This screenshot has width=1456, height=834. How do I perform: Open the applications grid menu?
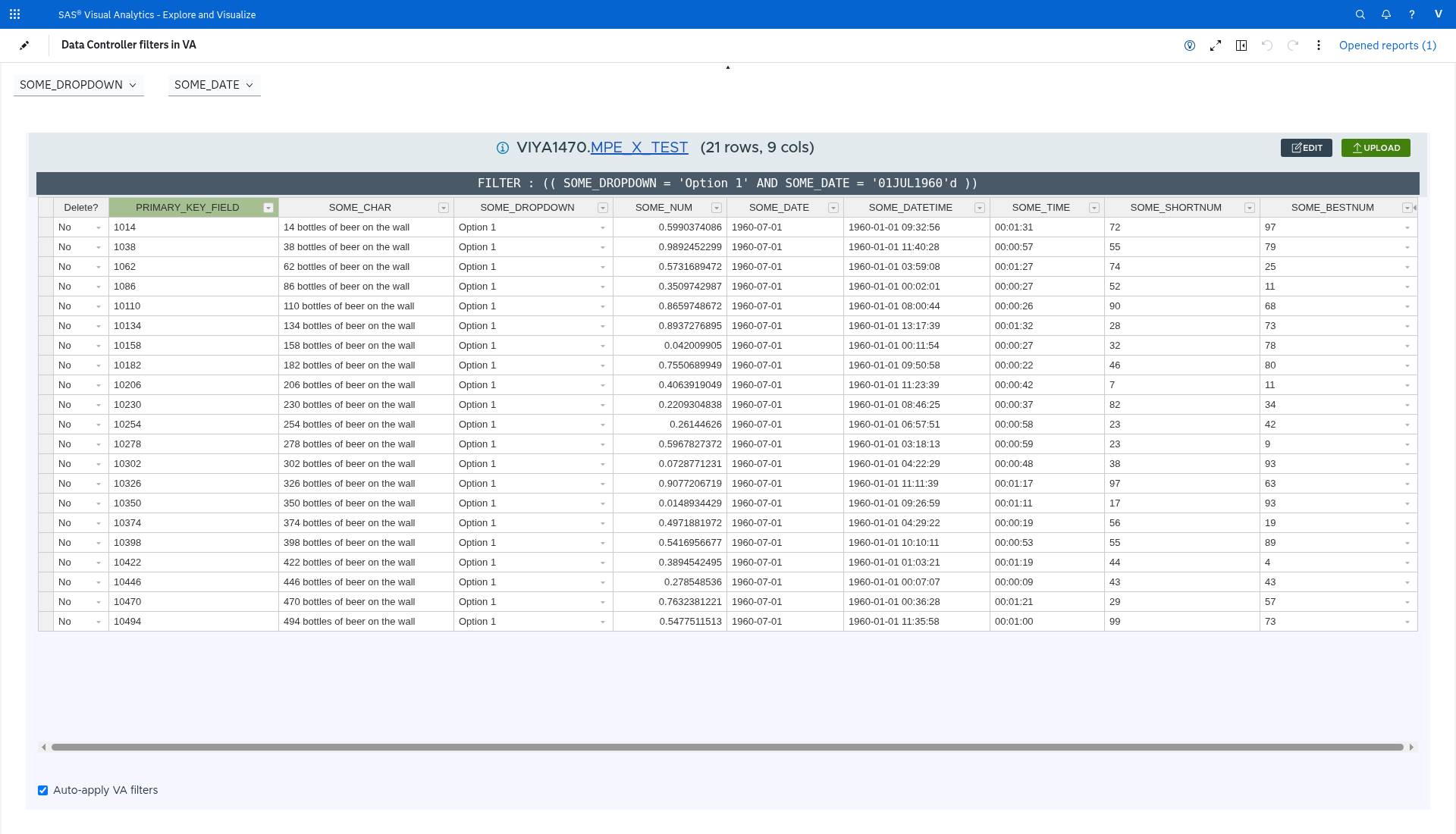point(14,14)
